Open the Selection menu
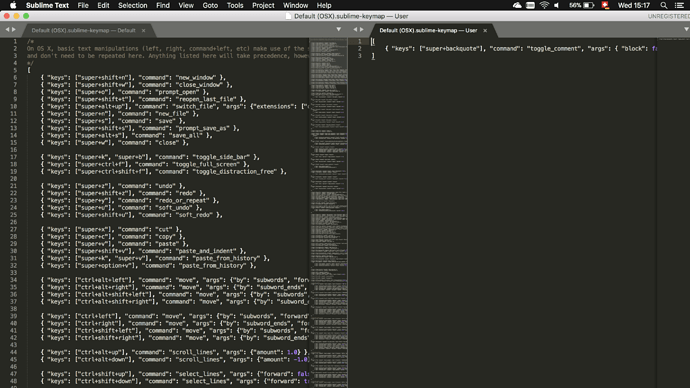Image resolution: width=690 pixels, height=388 pixels. click(132, 5)
